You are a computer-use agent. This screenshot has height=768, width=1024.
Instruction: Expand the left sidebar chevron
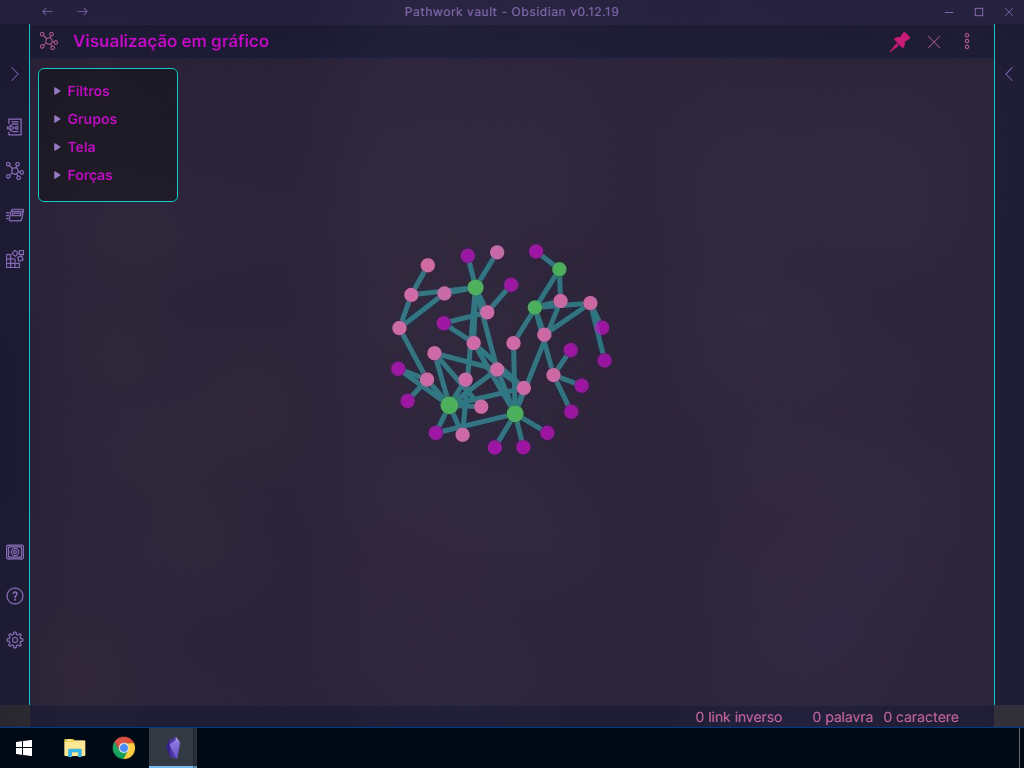coord(14,74)
